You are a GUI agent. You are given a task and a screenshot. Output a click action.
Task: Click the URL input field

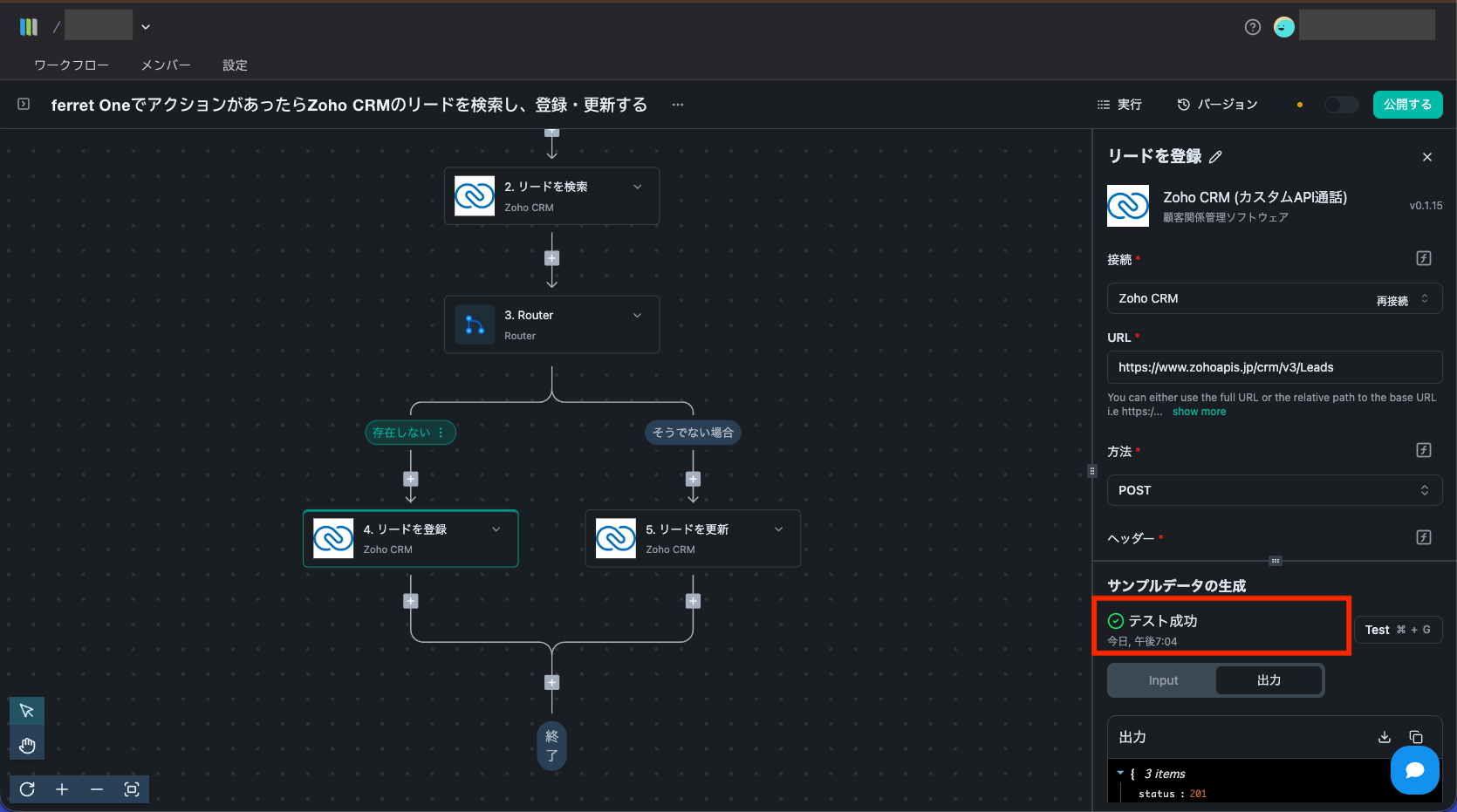(x=1274, y=367)
